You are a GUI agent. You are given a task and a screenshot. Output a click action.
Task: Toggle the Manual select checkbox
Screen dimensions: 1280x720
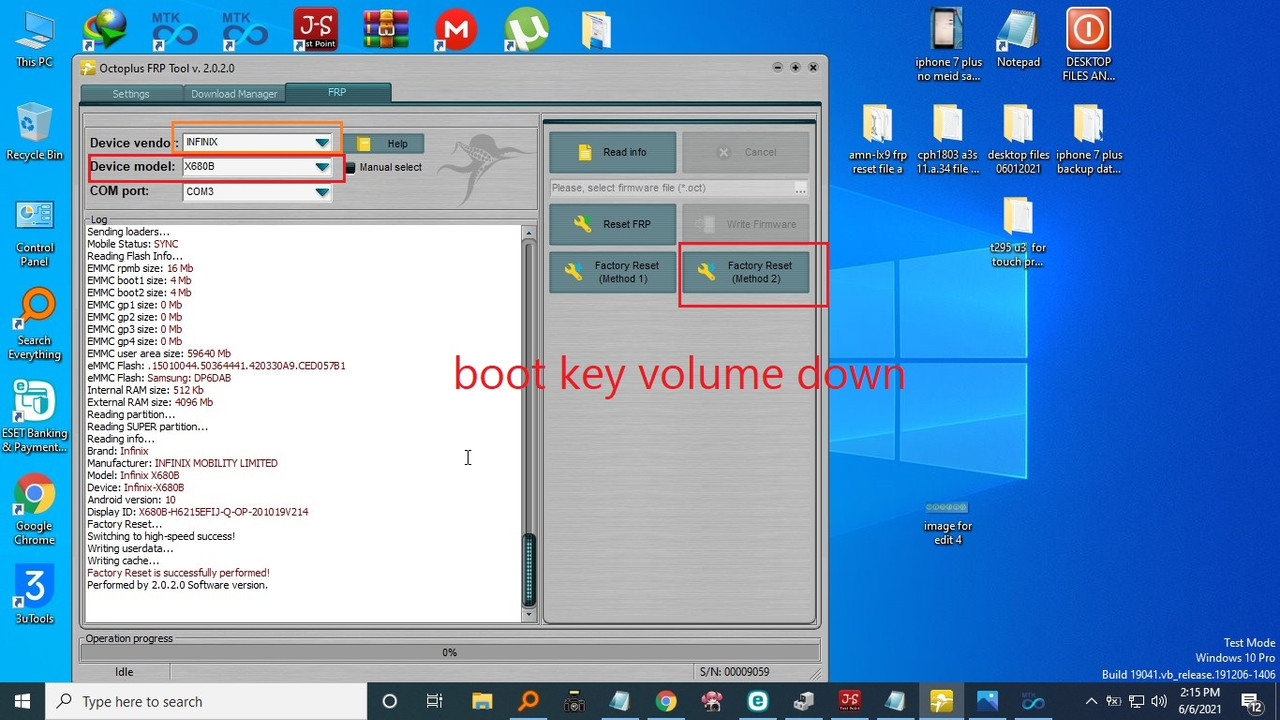click(350, 167)
